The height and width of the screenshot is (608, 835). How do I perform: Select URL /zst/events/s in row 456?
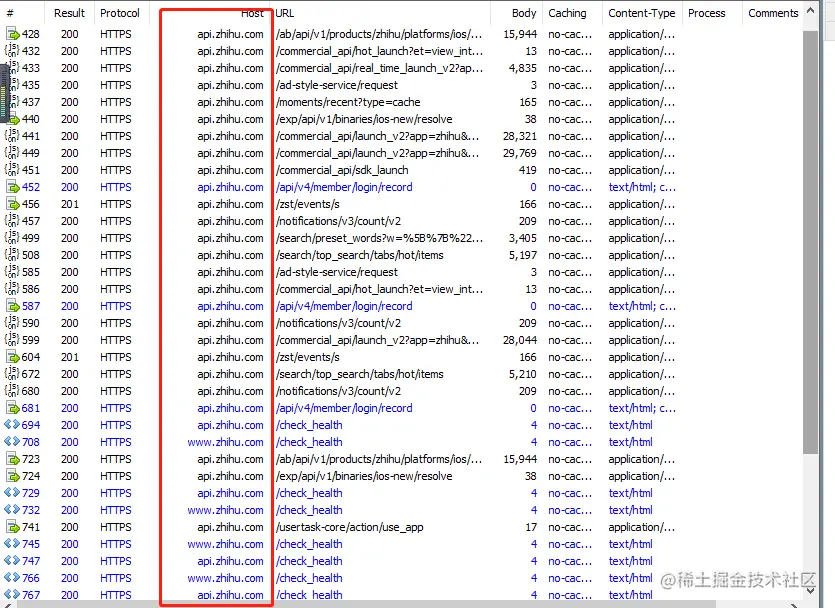point(308,204)
